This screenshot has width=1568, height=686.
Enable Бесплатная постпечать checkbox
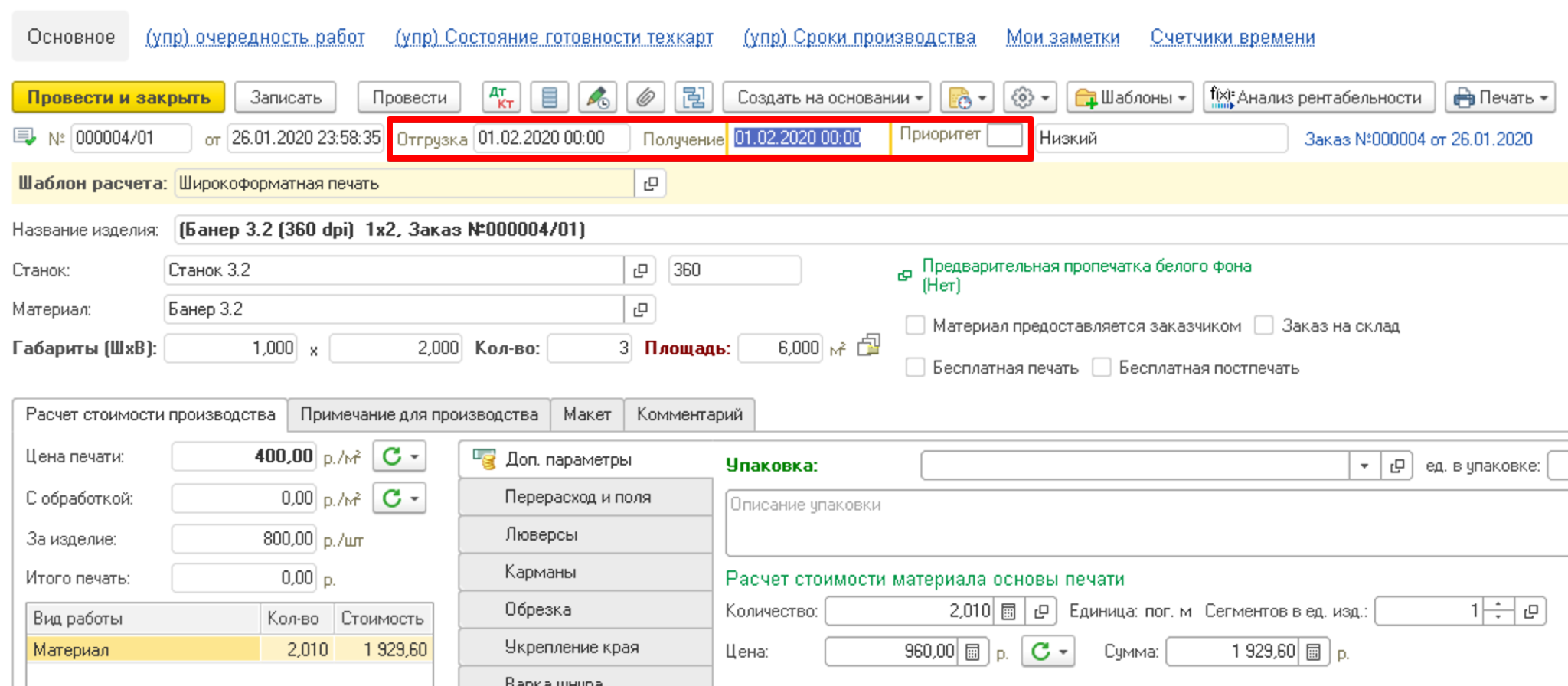click(1102, 367)
